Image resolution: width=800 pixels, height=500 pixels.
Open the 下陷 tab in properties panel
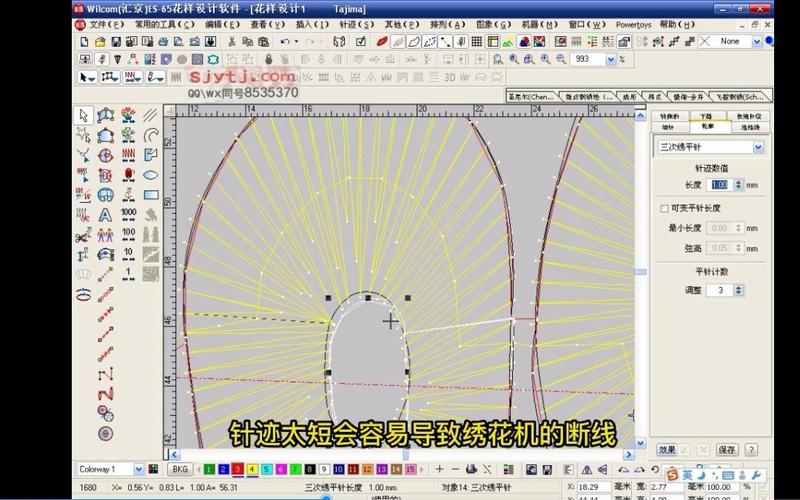[x=706, y=116]
